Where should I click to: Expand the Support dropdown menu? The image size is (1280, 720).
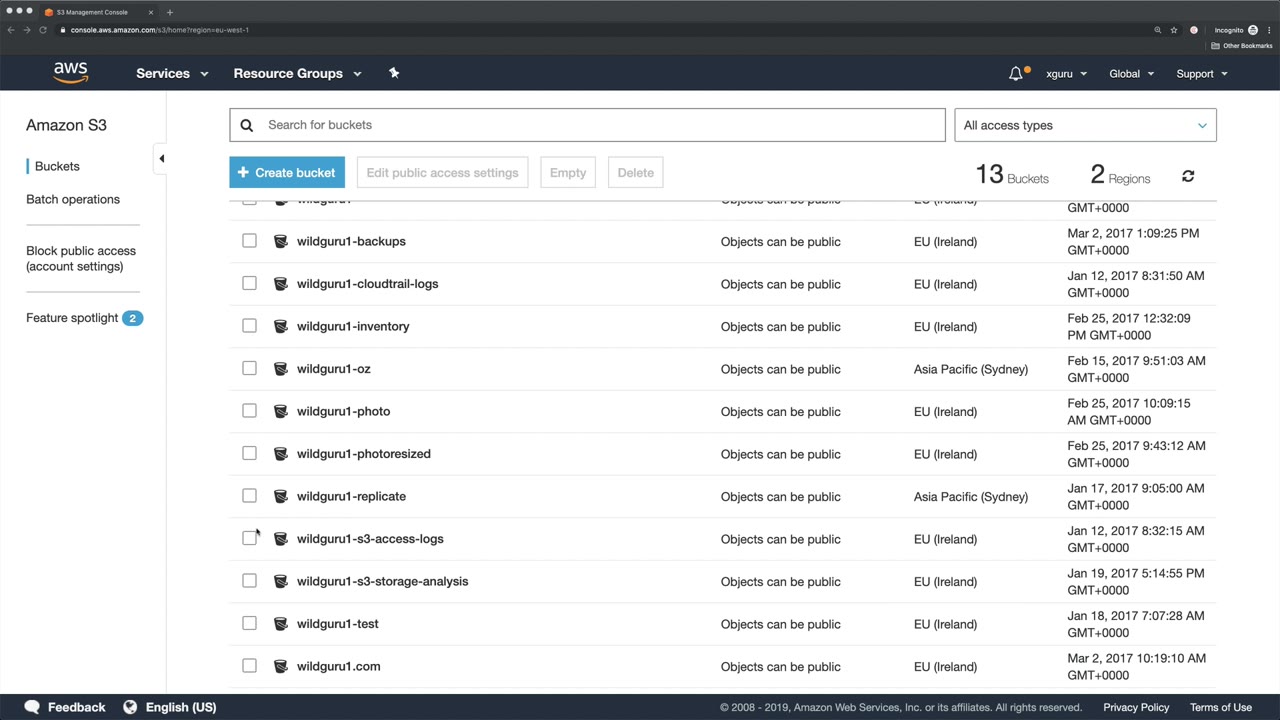click(1202, 74)
